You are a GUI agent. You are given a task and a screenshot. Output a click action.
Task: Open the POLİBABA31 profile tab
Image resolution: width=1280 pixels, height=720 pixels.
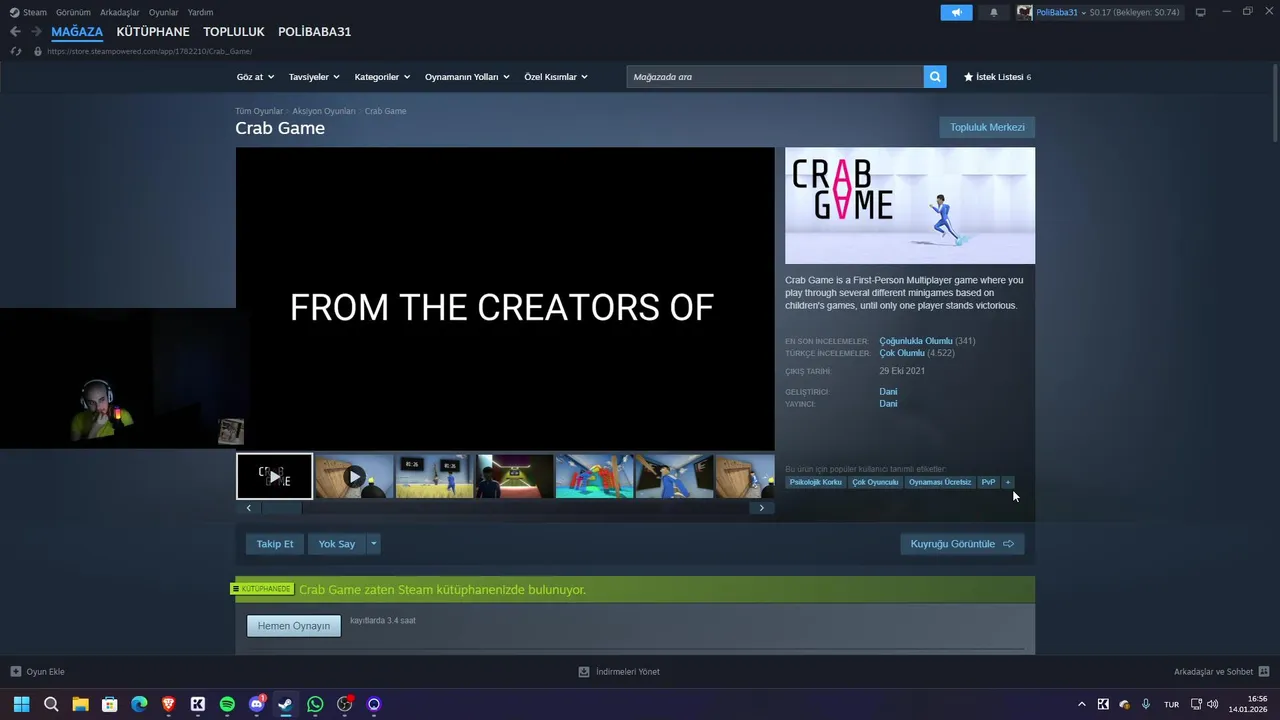click(314, 32)
